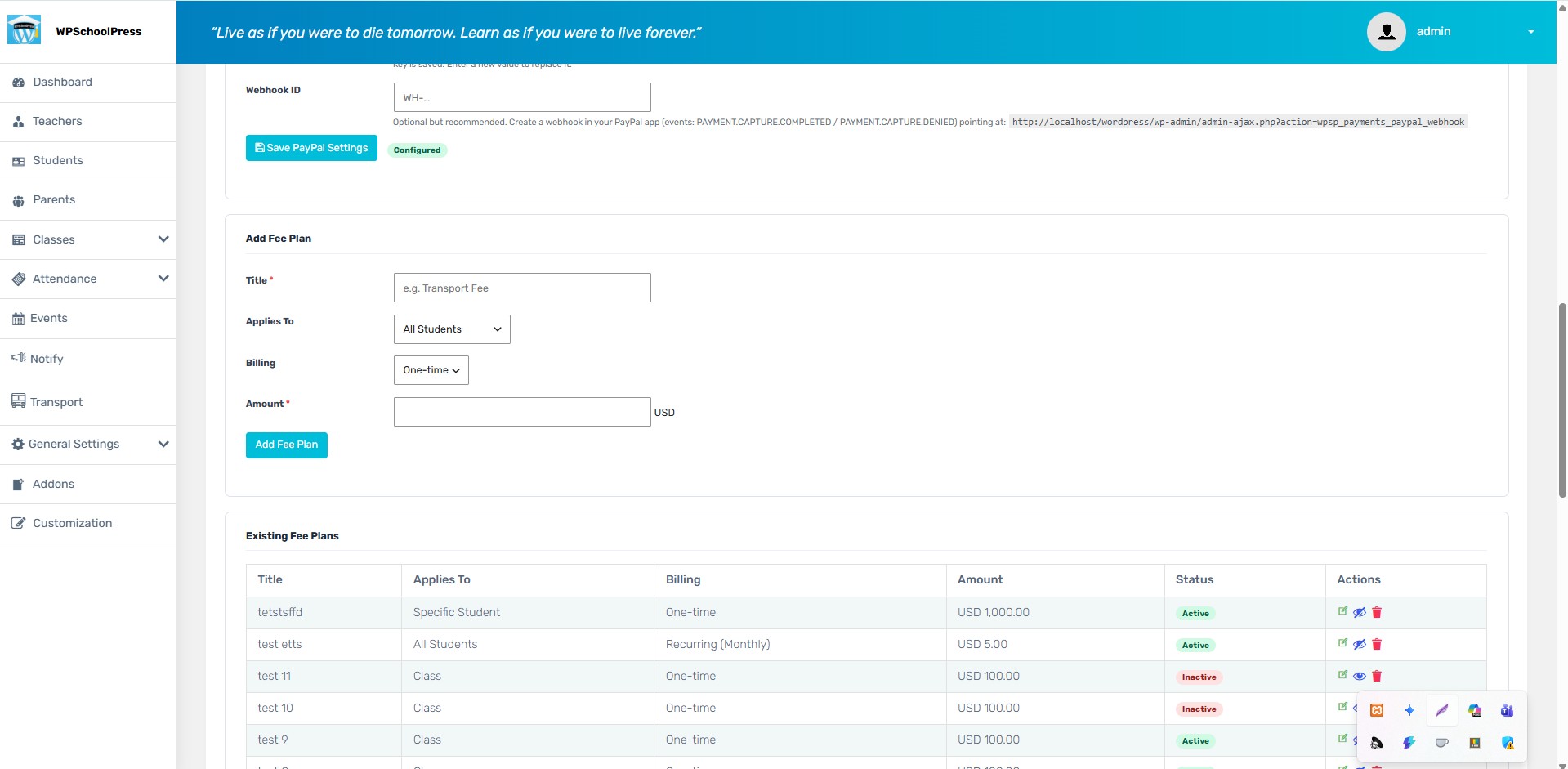Click the 'Existing Fee Plans' heading
The height and width of the screenshot is (769, 1568).
point(293,536)
